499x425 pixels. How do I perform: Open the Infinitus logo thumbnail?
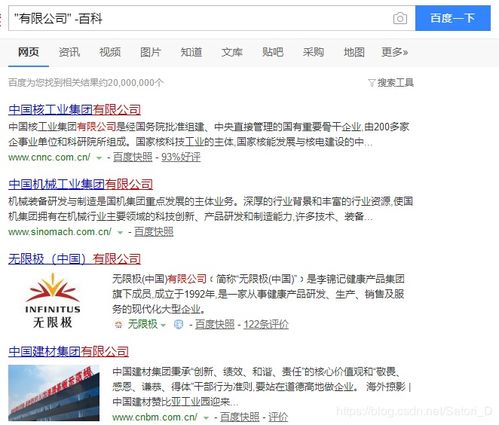[53, 300]
